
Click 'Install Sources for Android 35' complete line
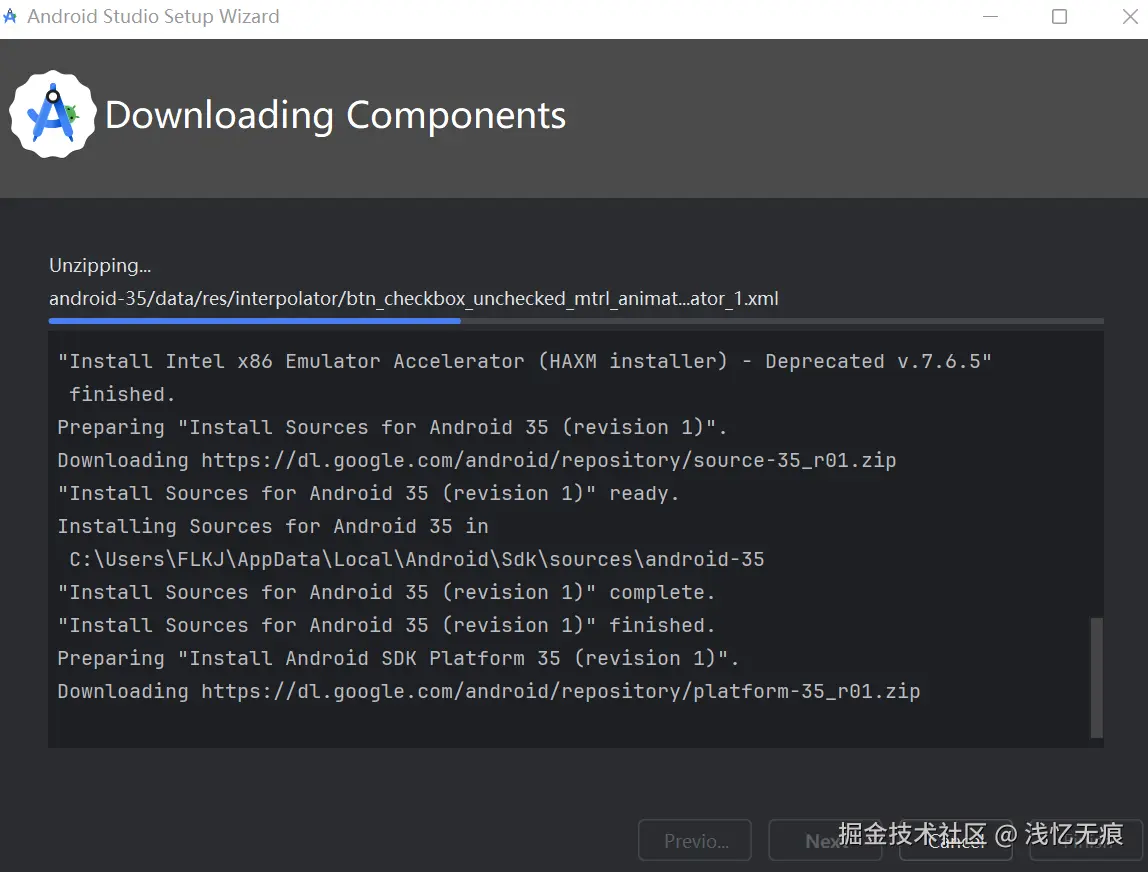(387, 592)
